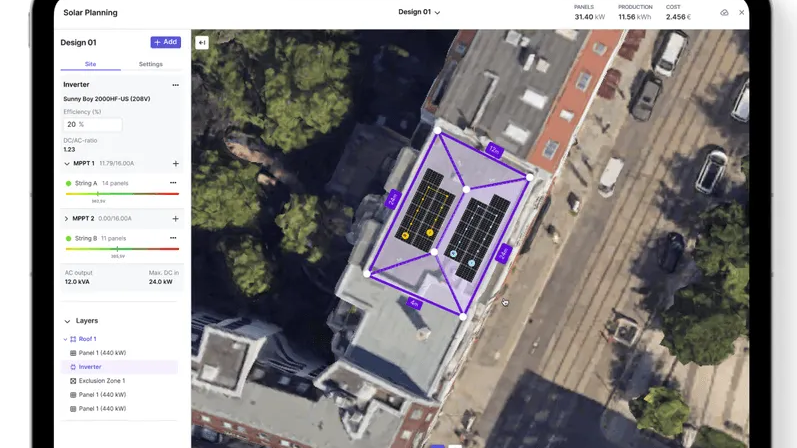797x448 pixels.
Task: Close the Solar Planning window
Action: (741, 13)
